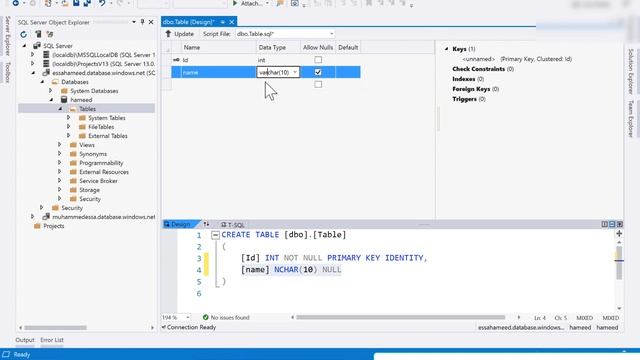This screenshot has height=360, width=640.
Task: Click the horizontal split pane icon
Action: [x=612, y=224]
